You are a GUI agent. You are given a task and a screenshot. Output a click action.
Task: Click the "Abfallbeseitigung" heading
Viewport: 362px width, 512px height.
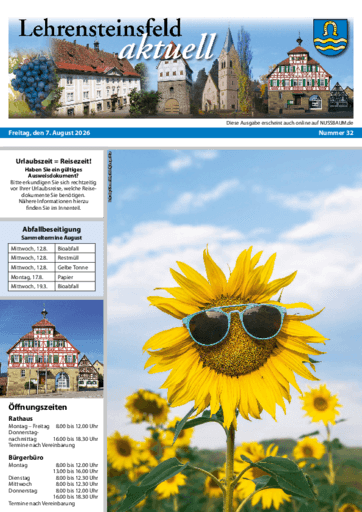point(52,229)
